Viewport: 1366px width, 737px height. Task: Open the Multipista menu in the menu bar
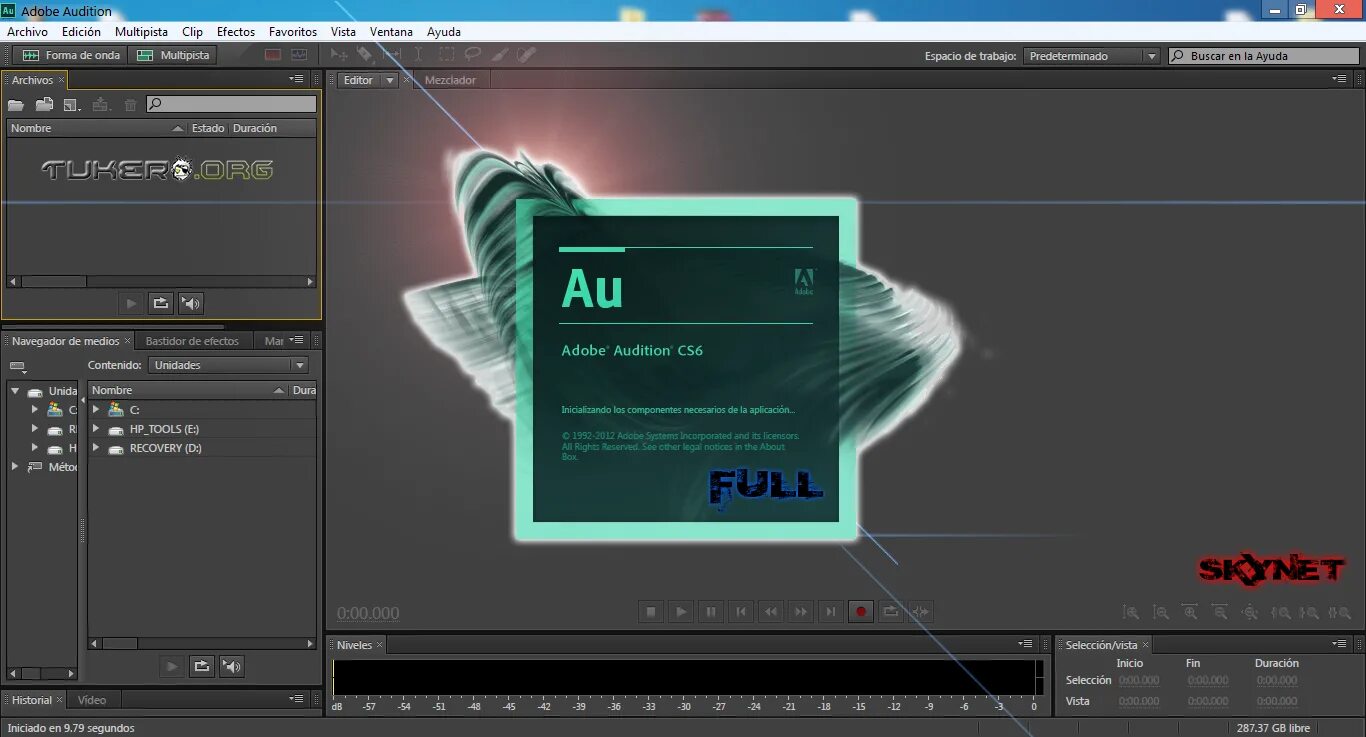click(141, 32)
